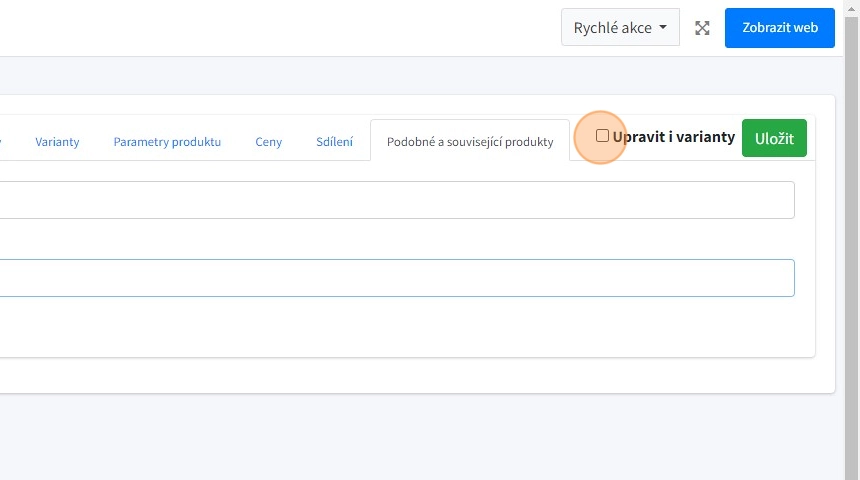The width and height of the screenshot is (860, 480).
Task: Click the bold 'Upravit i varianty' label text
Action: (x=673, y=137)
